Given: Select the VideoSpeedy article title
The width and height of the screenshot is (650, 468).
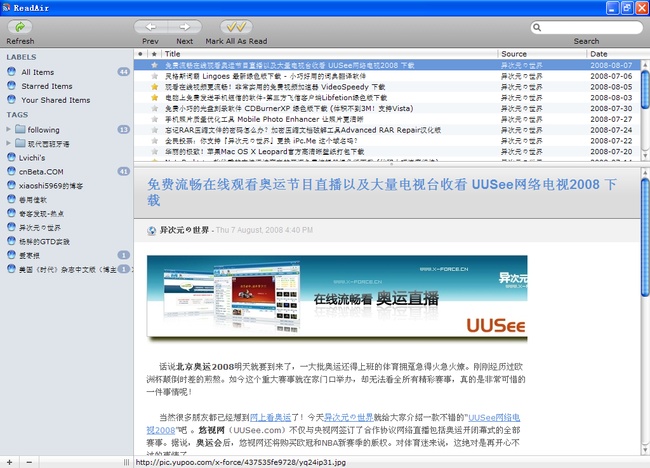Looking at the screenshot, I should tap(275, 87).
